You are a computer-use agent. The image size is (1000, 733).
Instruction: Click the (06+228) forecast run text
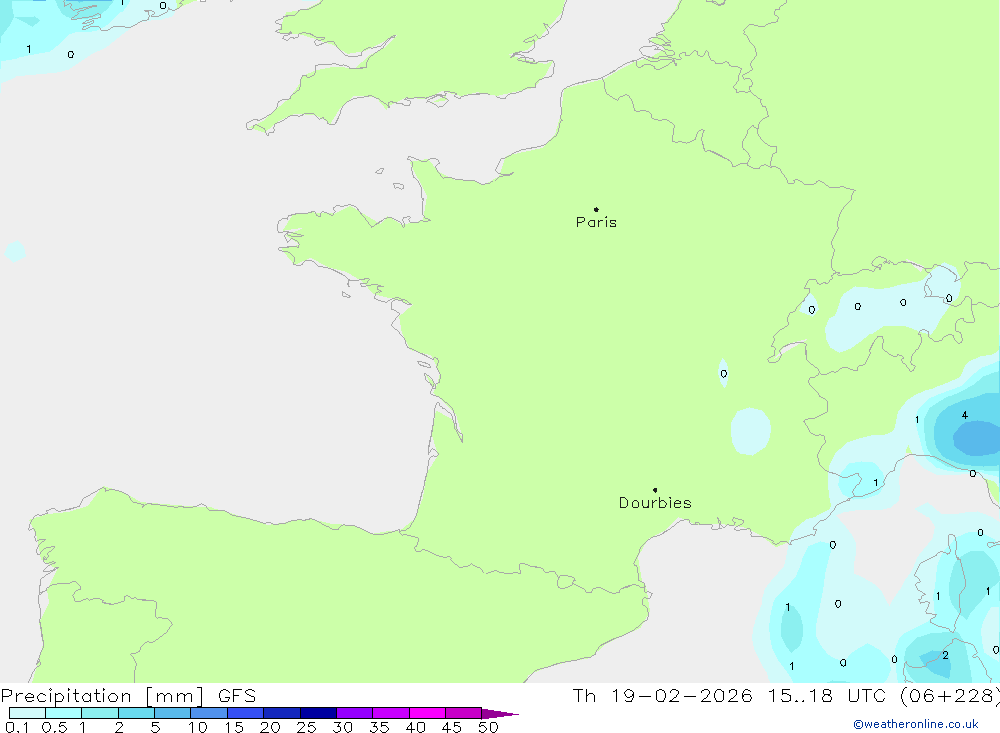[950, 695]
